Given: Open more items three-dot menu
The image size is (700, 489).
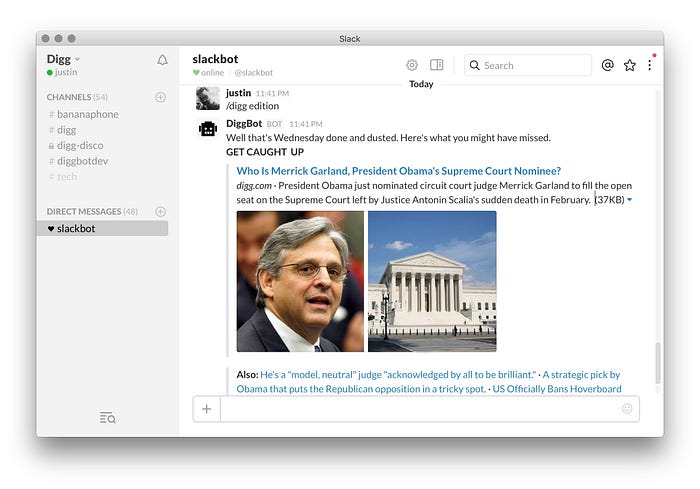Looking at the screenshot, I should pos(650,65).
